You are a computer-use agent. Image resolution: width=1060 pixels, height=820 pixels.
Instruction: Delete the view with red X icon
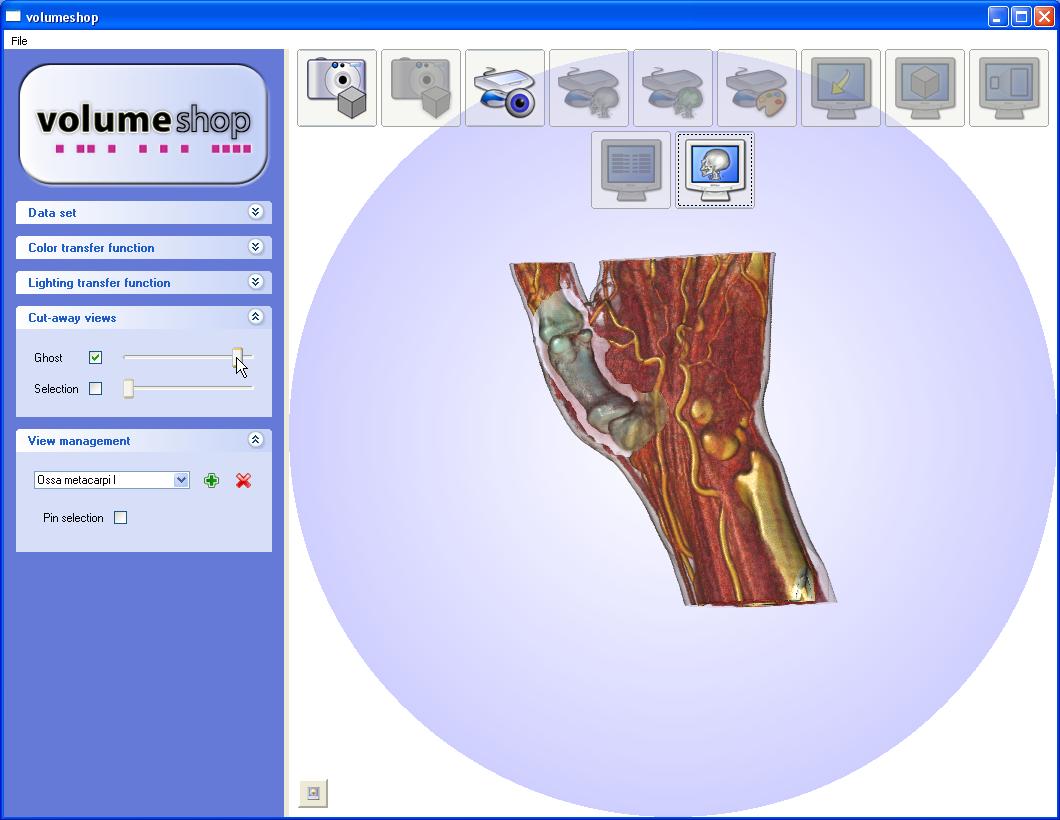click(243, 480)
